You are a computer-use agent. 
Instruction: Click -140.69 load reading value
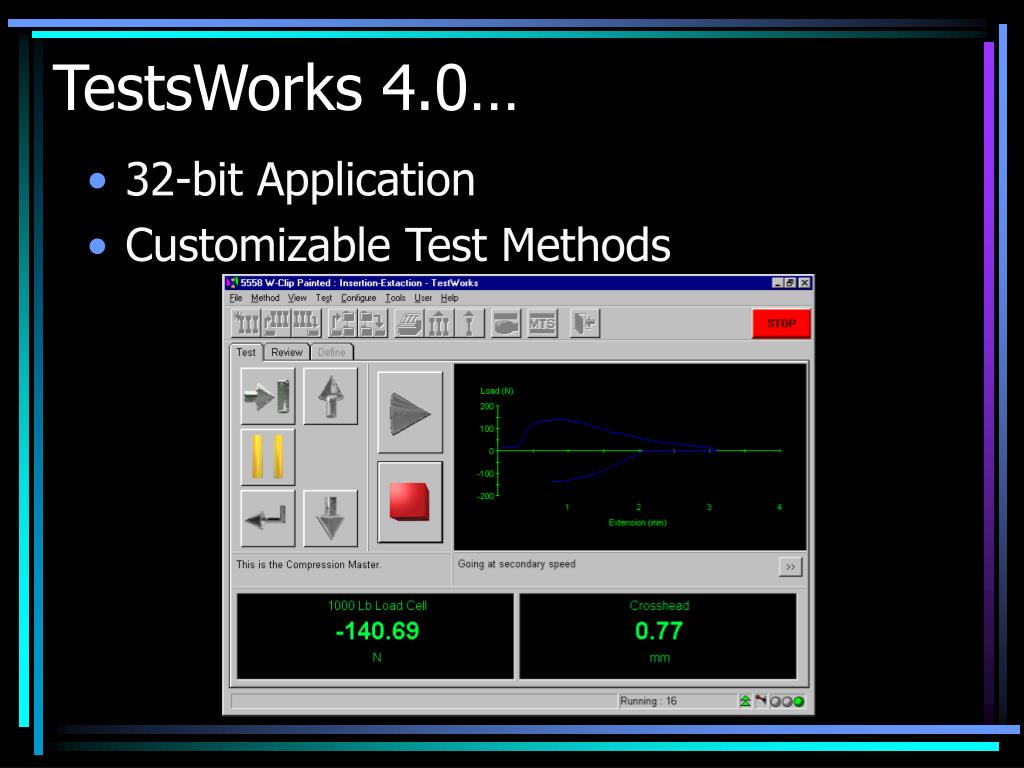[377, 631]
